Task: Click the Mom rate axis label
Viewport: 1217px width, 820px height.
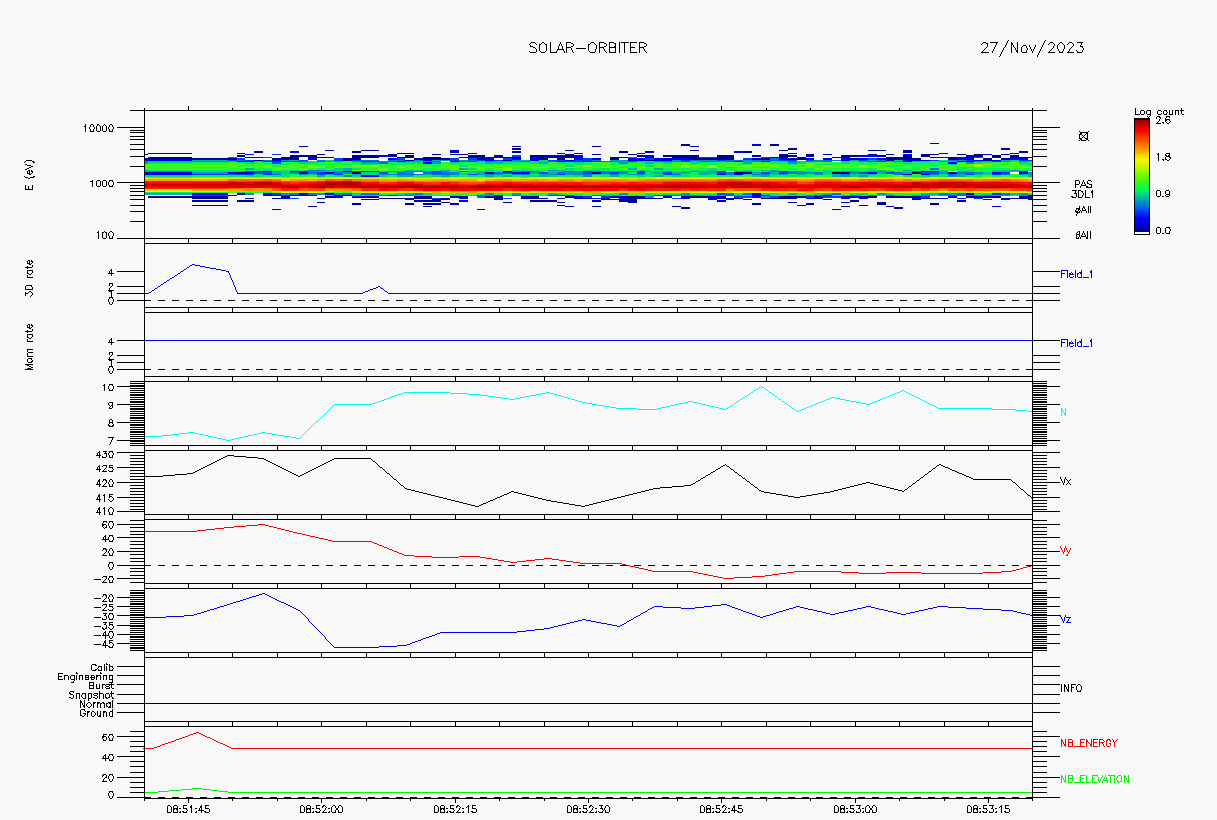Action: click(30, 346)
